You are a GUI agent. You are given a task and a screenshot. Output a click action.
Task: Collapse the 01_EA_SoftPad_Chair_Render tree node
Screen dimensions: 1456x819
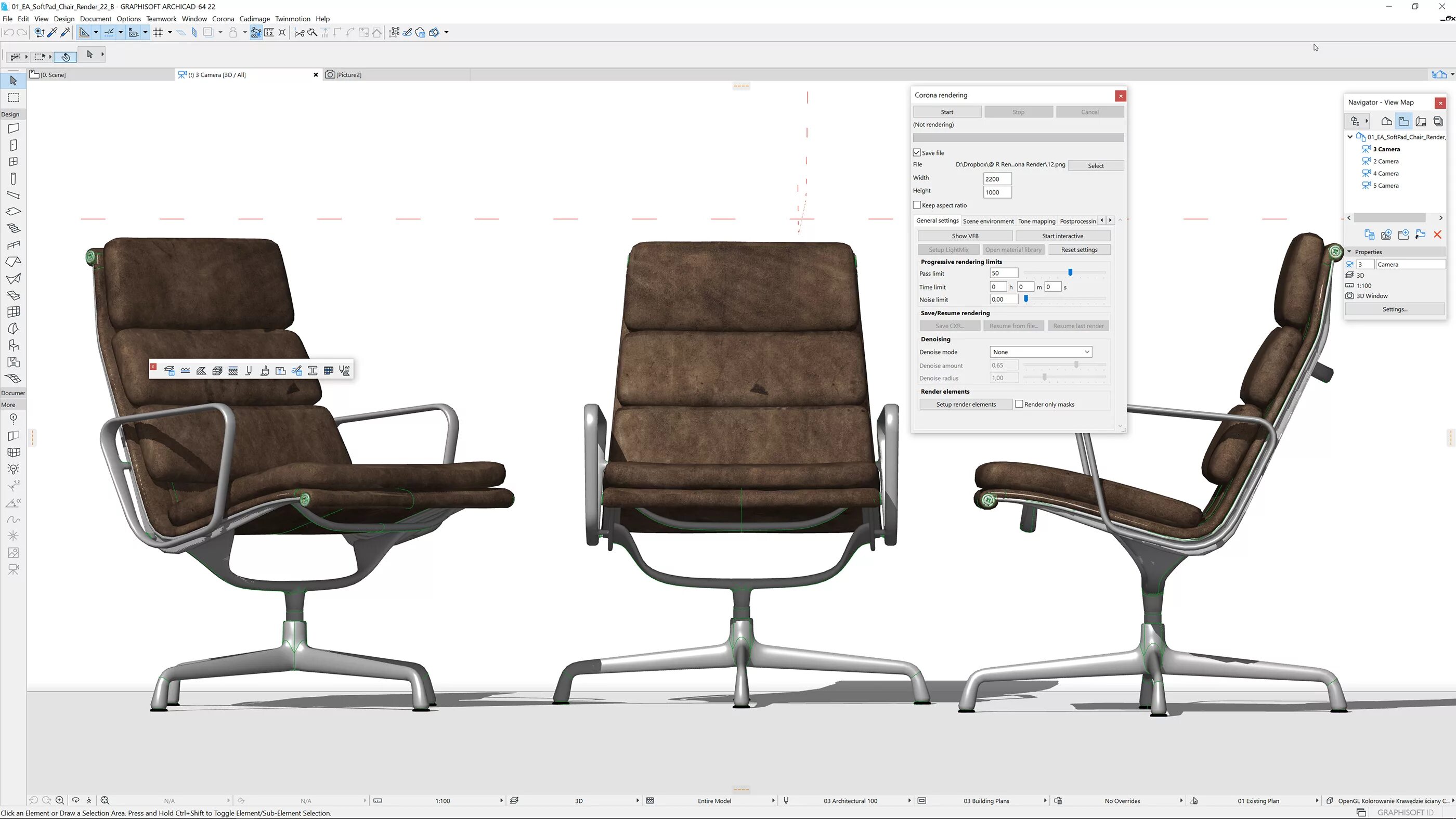(x=1350, y=137)
